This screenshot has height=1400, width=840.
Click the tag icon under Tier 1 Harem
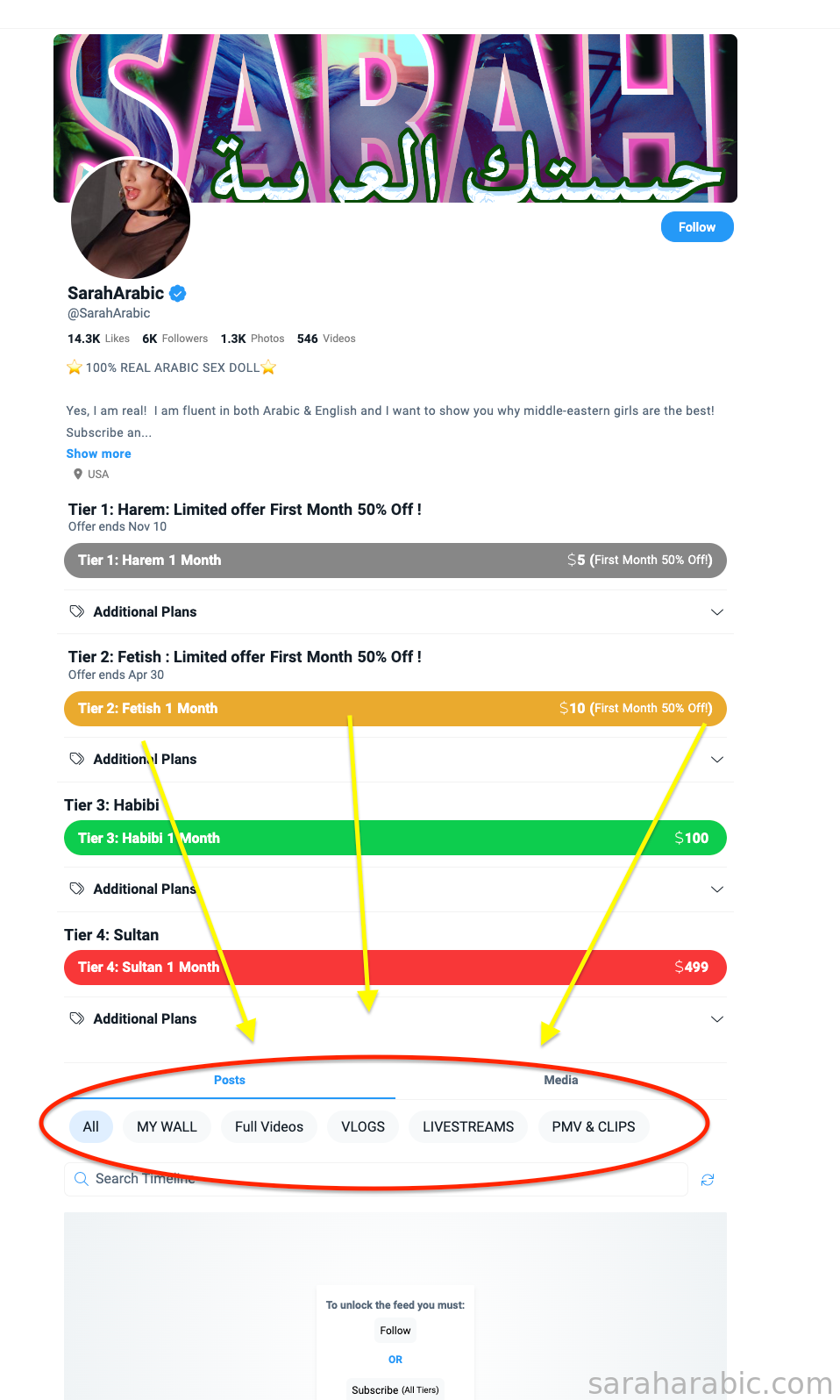pos(77,611)
